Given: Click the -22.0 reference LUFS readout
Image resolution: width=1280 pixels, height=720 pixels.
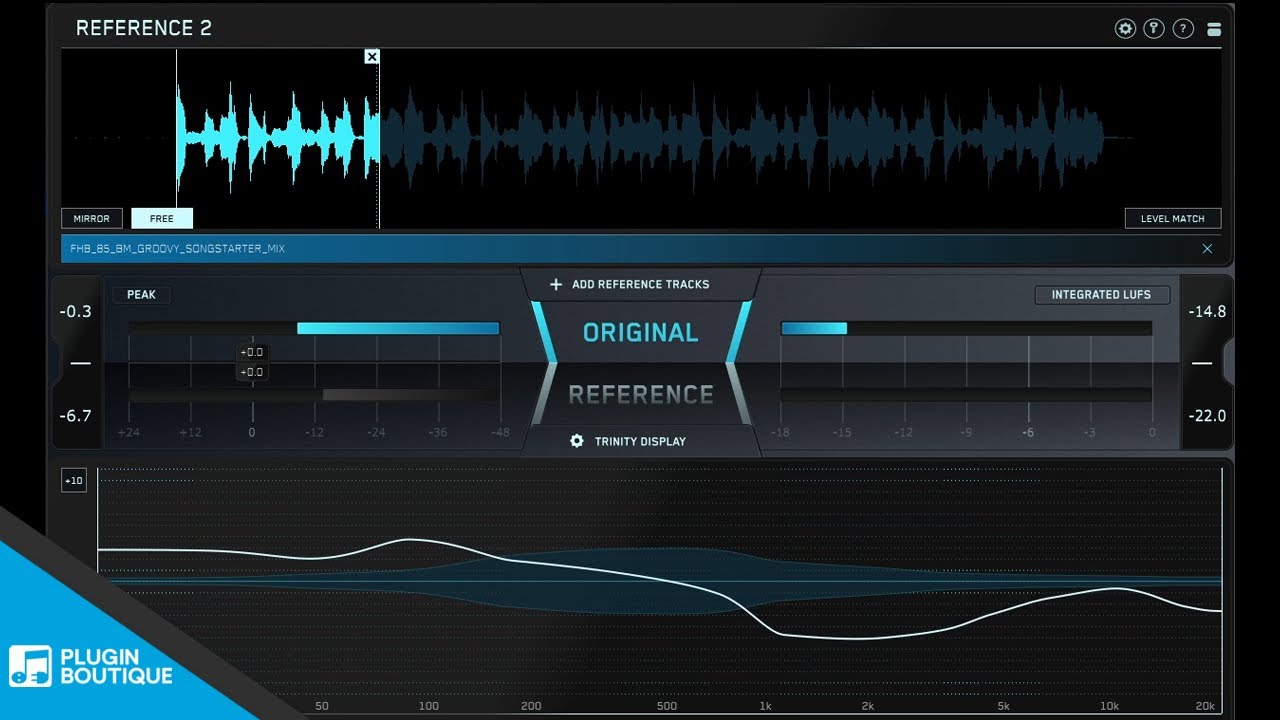Looking at the screenshot, I should point(1207,415).
